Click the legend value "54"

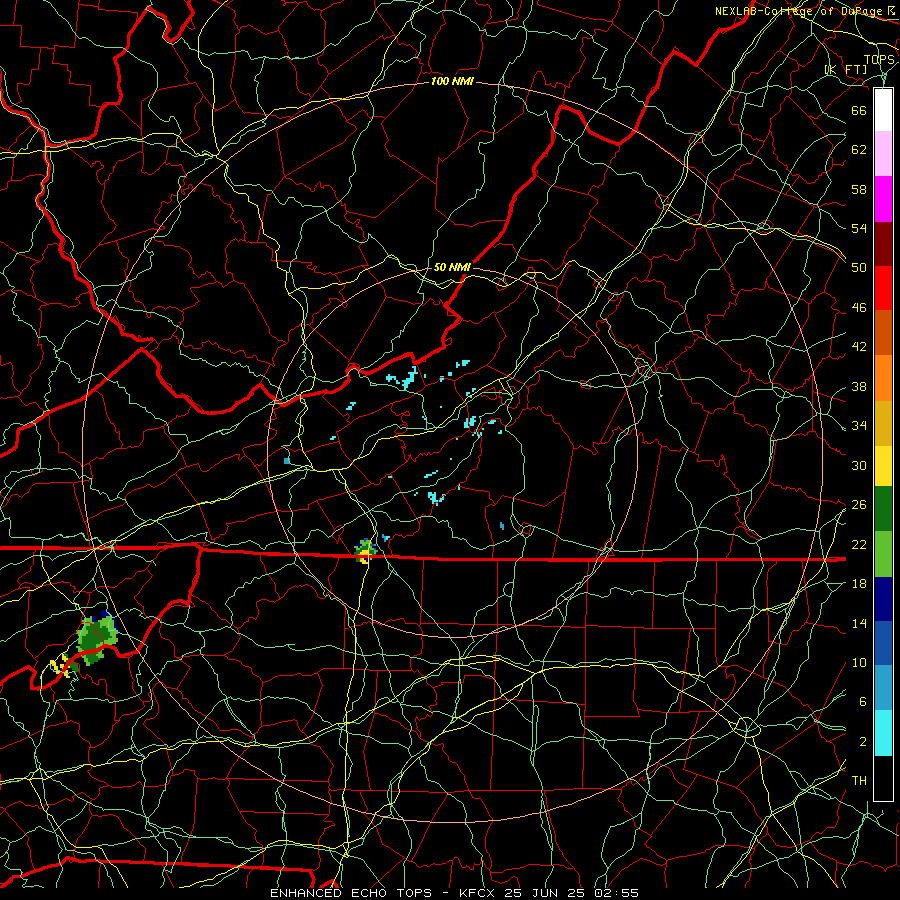click(x=859, y=228)
